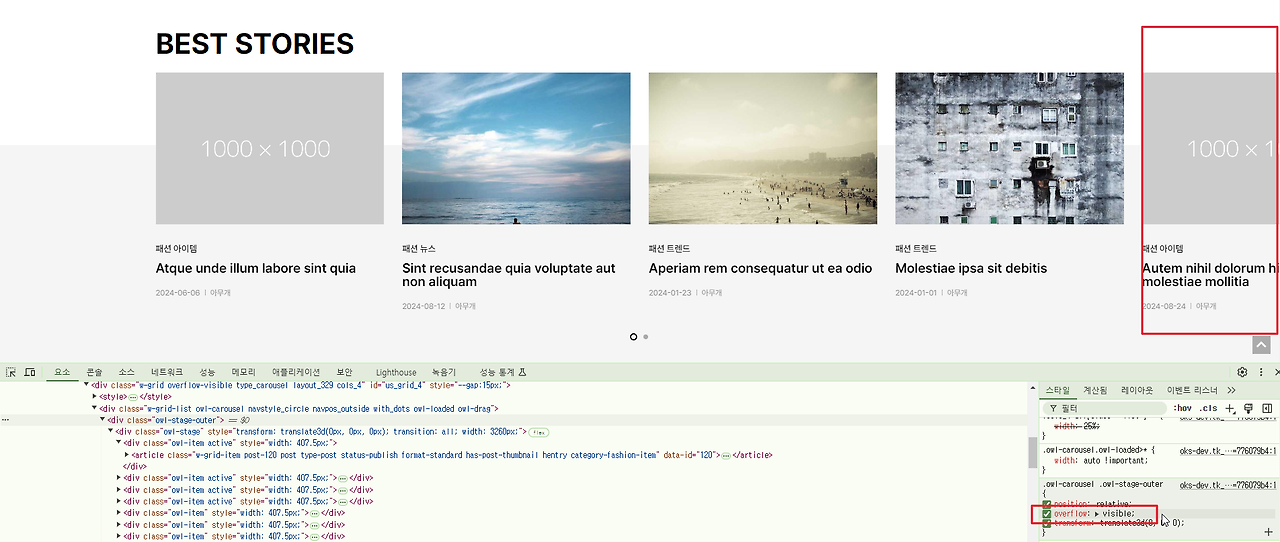The height and width of the screenshot is (542, 1280).
Task: Expand ellipsis inside article post-120
Action: pyautogui.click(x=726, y=455)
